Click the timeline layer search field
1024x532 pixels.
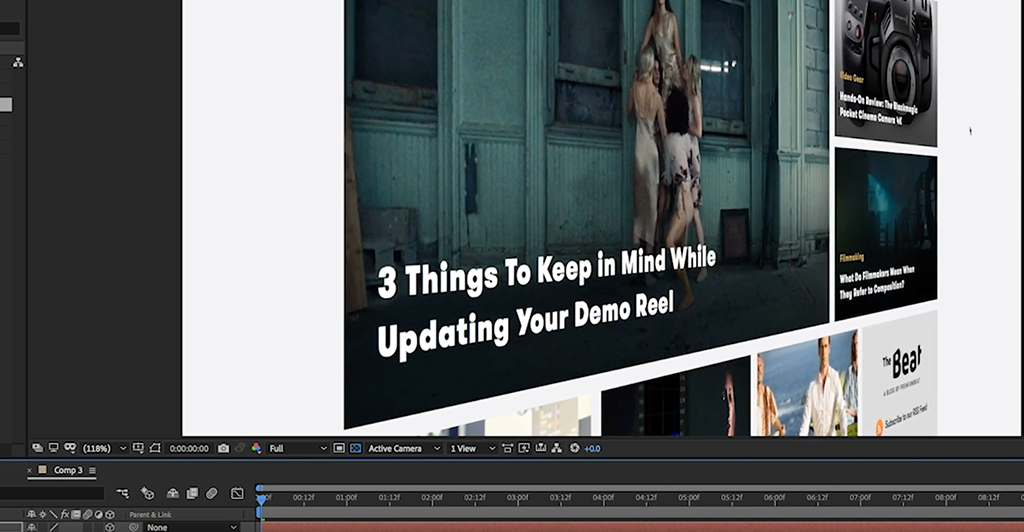coord(52,493)
